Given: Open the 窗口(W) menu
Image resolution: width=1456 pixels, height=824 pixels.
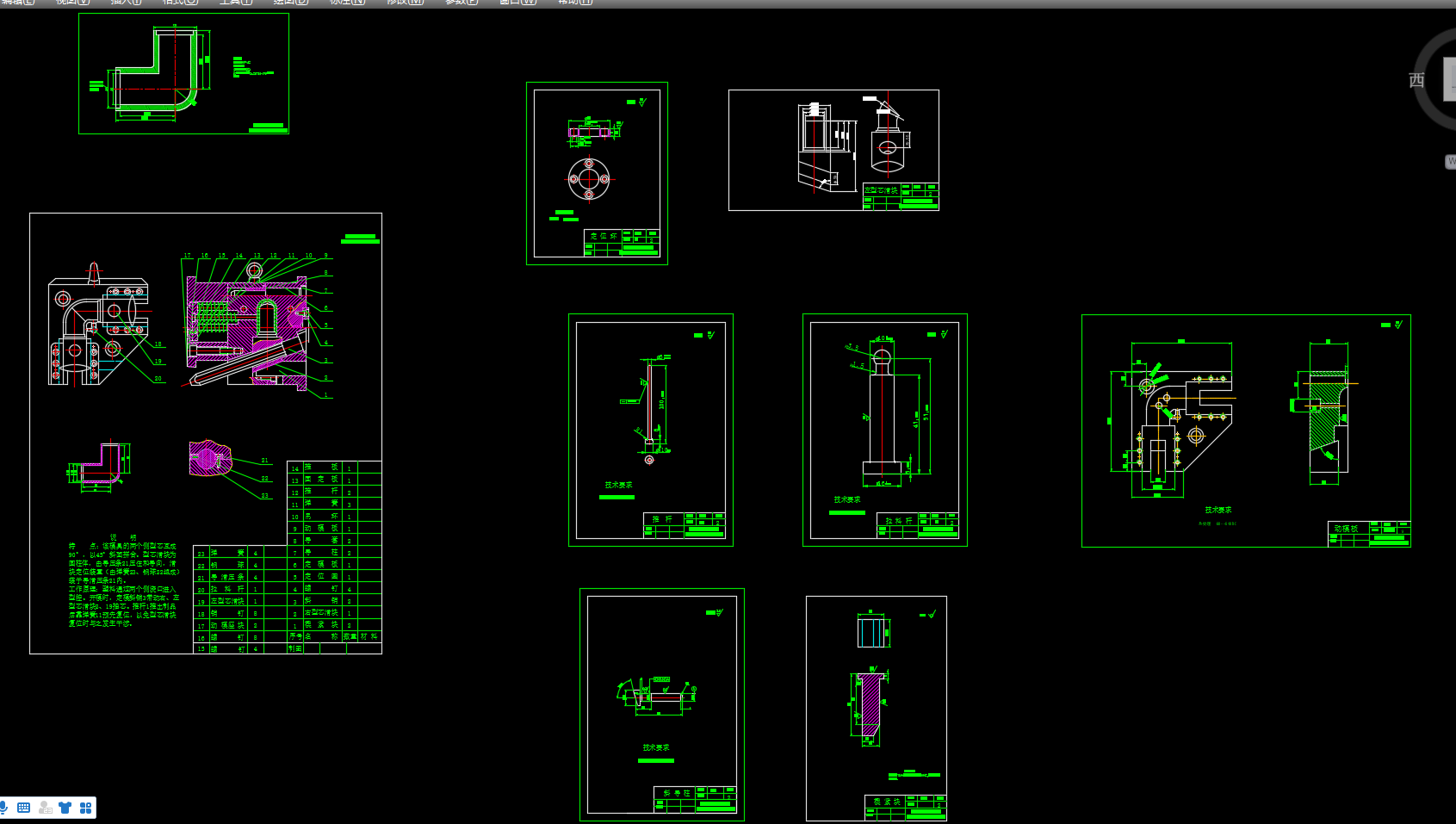Looking at the screenshot, I should (517, 3).
